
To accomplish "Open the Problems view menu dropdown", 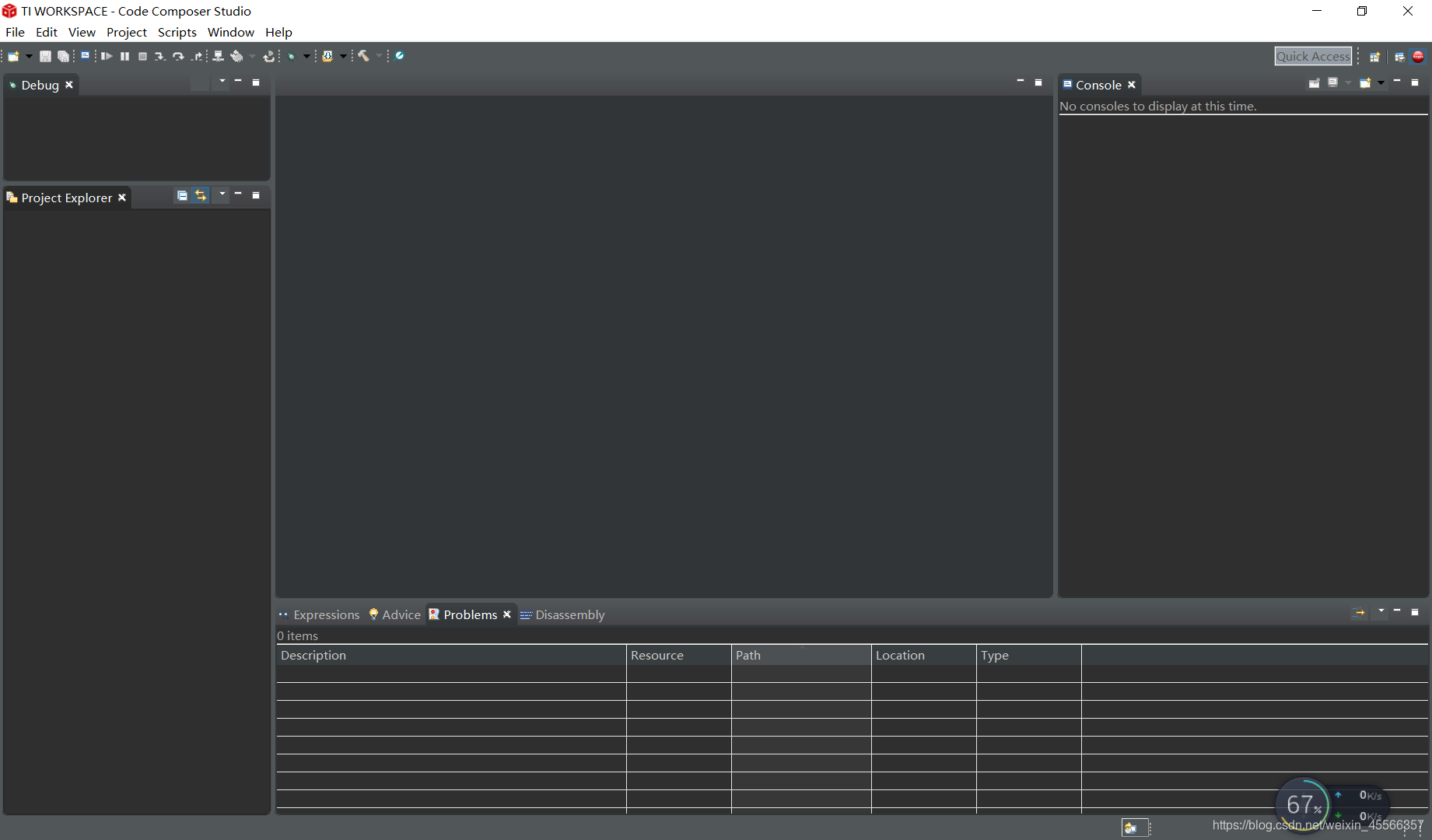I will [1381, 611].
